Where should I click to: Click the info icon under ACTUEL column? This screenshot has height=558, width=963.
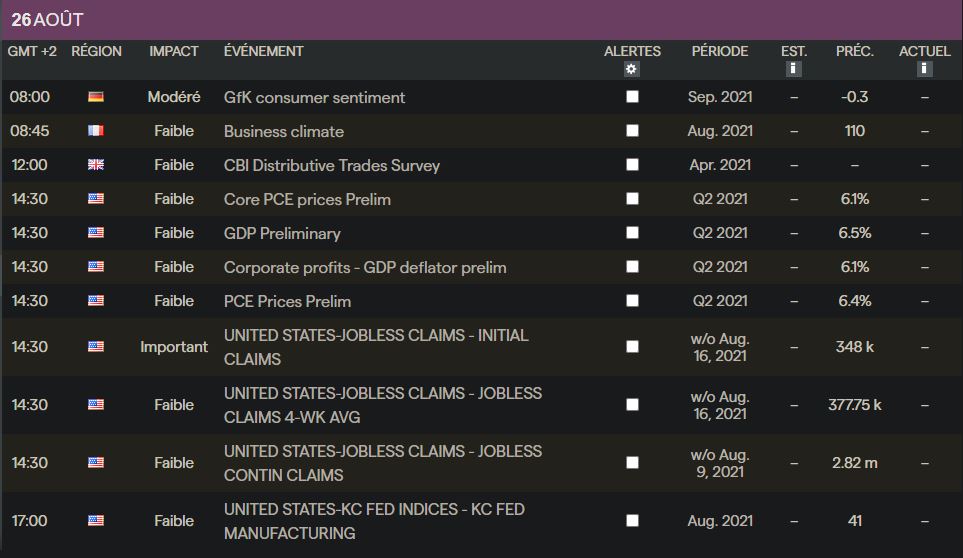(925, 69)
